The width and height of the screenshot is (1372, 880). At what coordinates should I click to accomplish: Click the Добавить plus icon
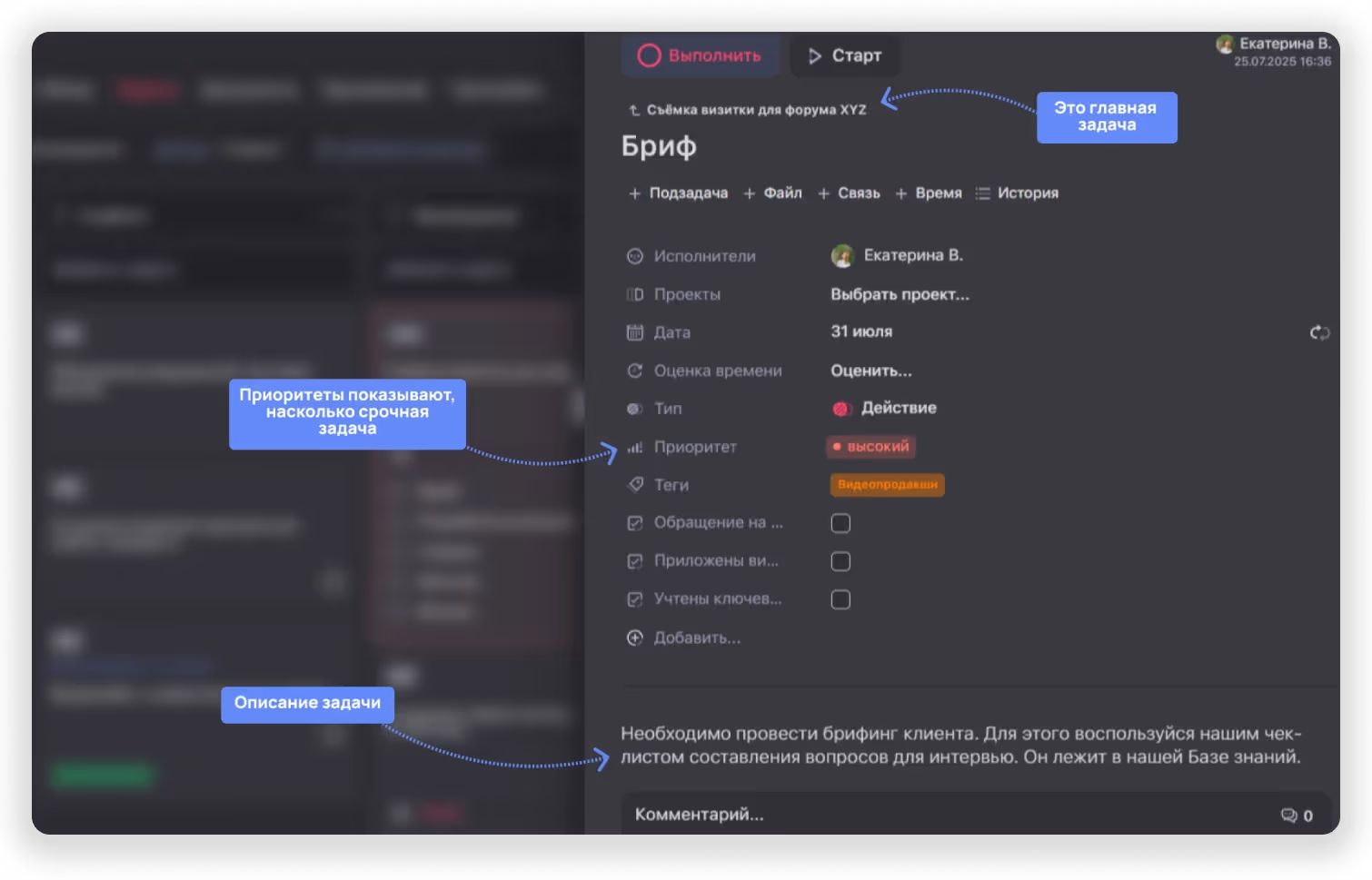click(635, 638)
